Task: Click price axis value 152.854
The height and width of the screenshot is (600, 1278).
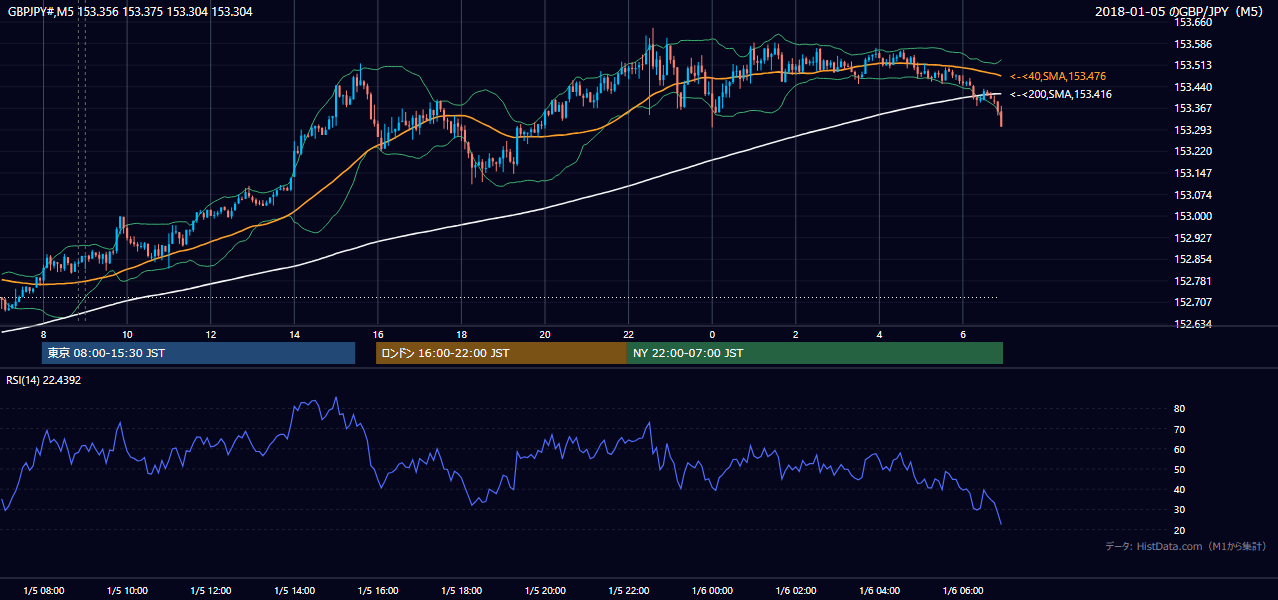Action: [1193, 260]
